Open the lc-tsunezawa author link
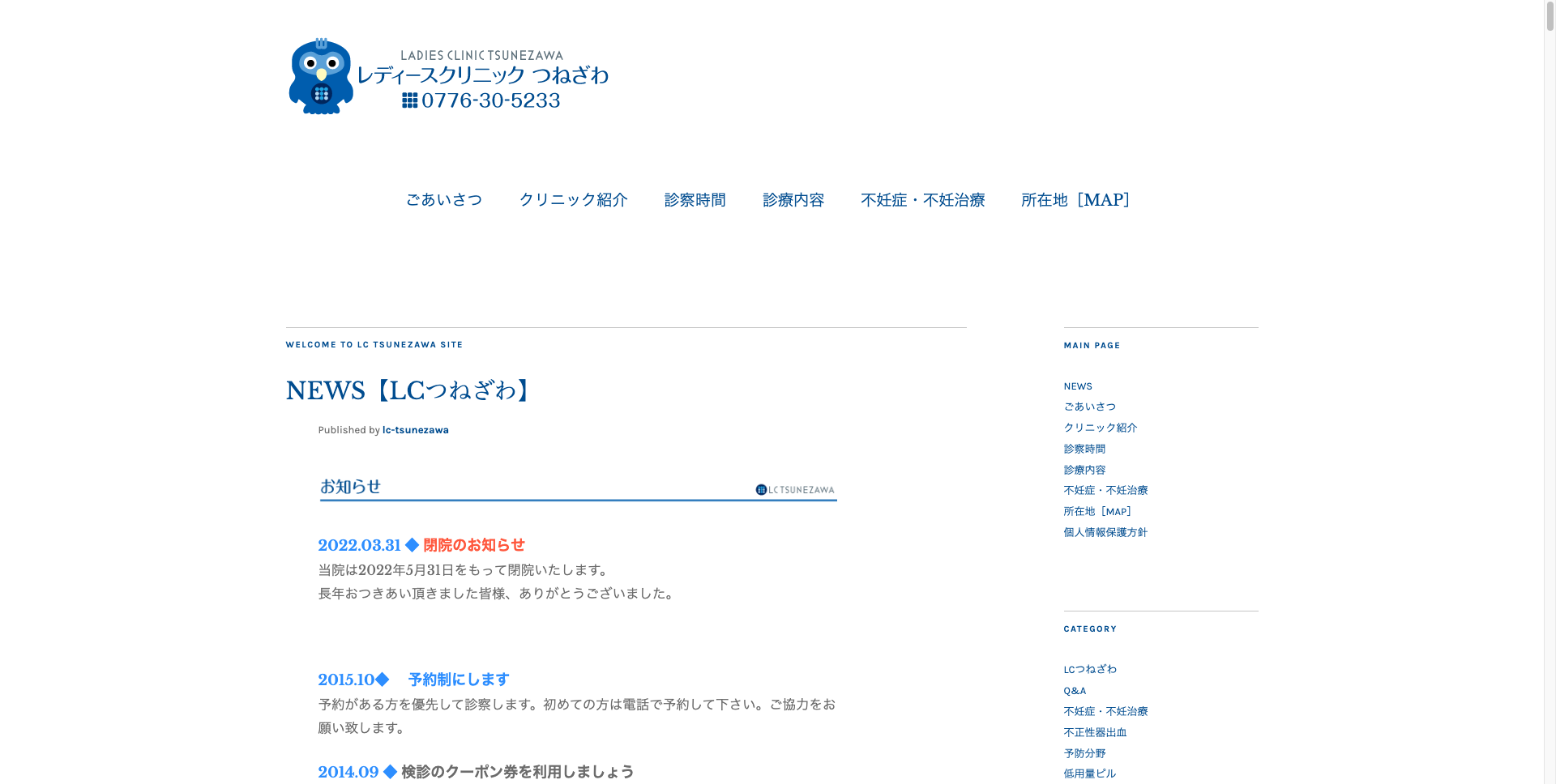1556x784 pixels. pyautogui.click(x=416, y=430)
